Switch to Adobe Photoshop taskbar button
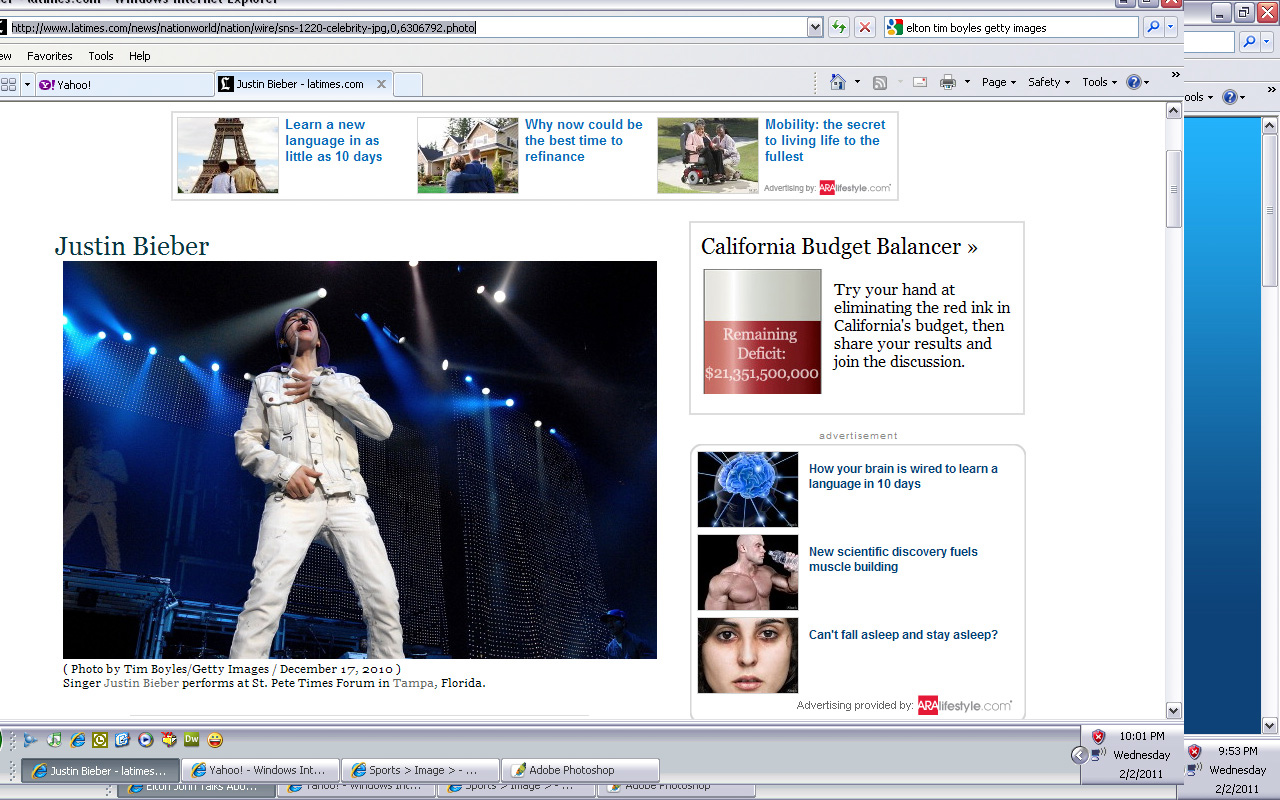Screen dimensions: 1280x800 [x=580, y=770]
